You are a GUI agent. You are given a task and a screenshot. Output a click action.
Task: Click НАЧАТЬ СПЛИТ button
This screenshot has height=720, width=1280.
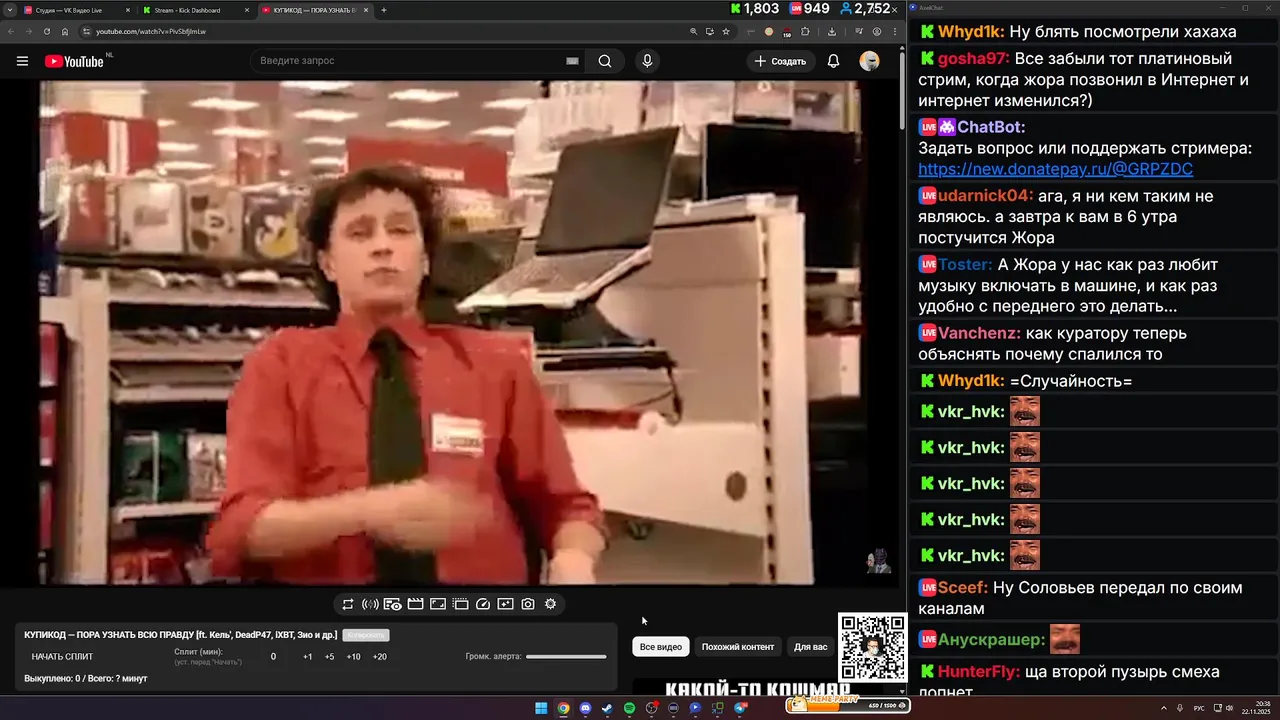click(x=62, y=657)
